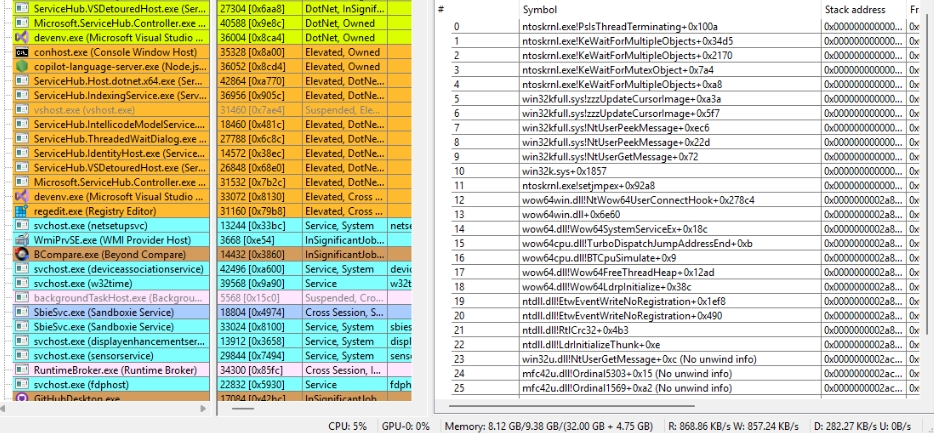934x433 pixels.
Task: Click the backgroundTaskHost.exe process icon
Action: pos(22,298)
